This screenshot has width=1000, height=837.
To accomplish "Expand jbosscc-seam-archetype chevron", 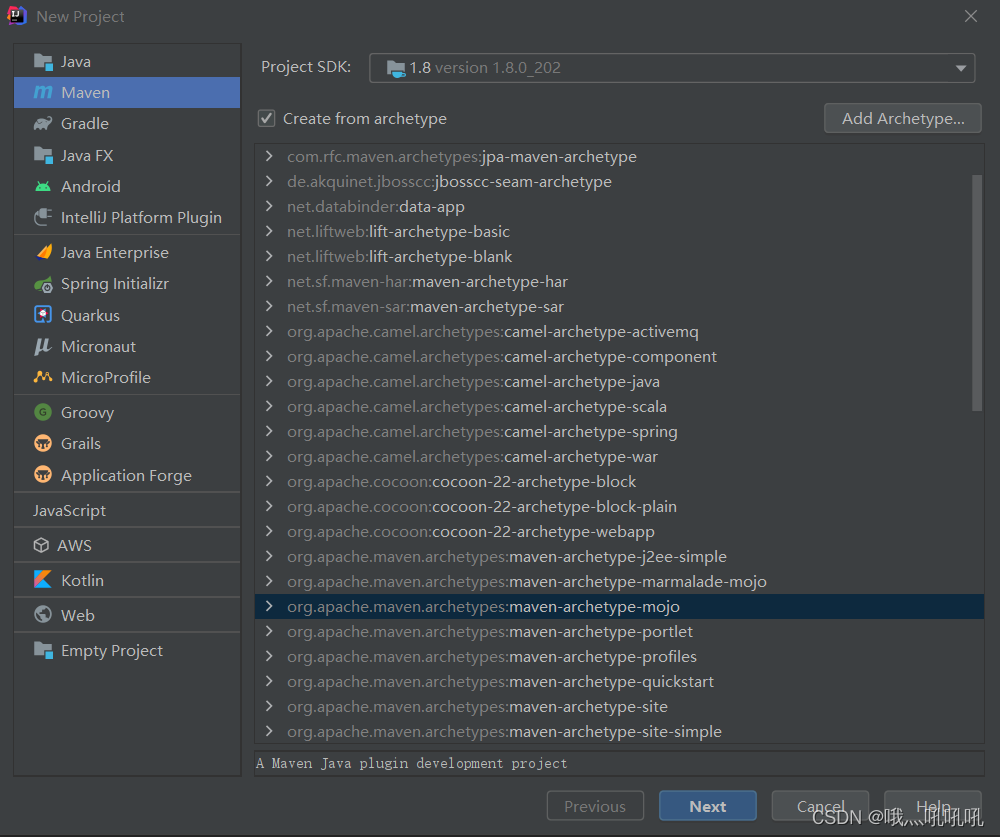I will [x=269, y=181].
